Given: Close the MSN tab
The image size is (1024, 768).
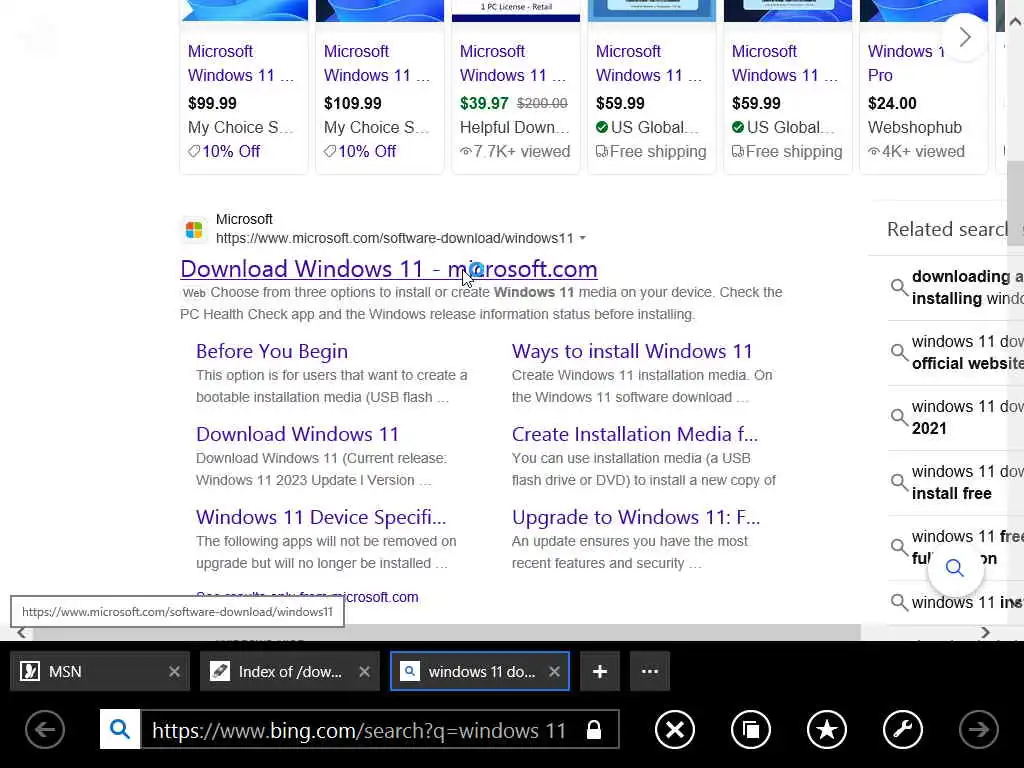Looking at the screenshot, I should tap(174, 671).
